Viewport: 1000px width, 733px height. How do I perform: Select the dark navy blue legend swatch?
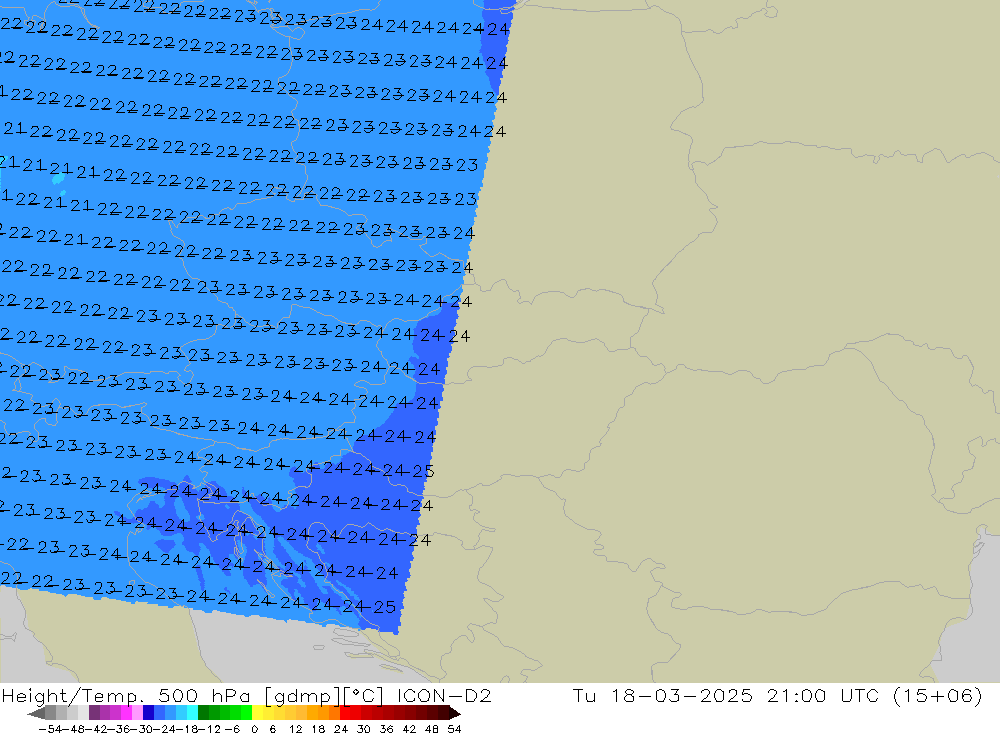pos(148,713)
